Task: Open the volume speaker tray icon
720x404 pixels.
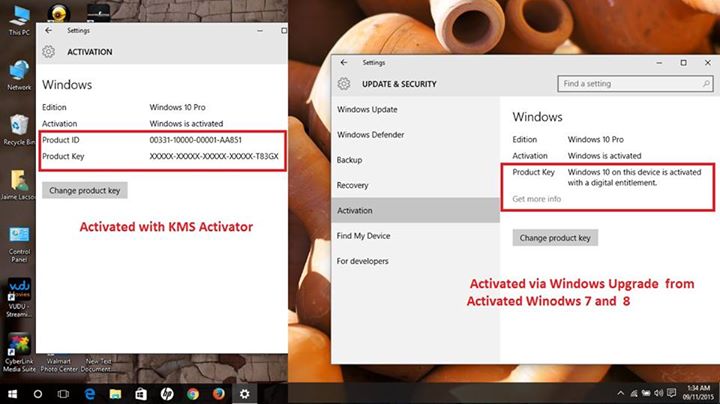Action: tap(658, 393)
